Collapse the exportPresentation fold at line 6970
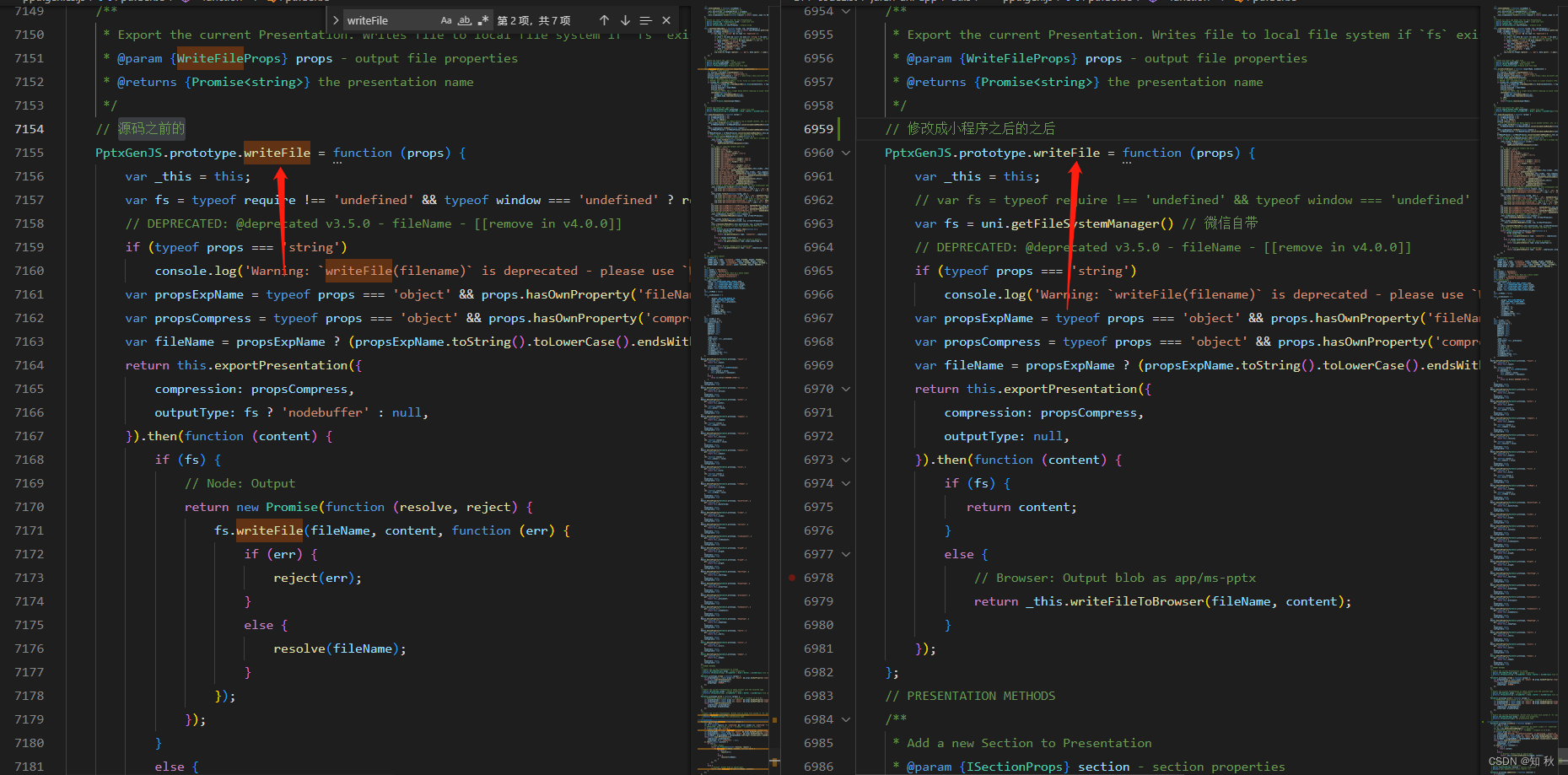The height and width of the screenshot is (775, 1568). click(x=845, y=389)
